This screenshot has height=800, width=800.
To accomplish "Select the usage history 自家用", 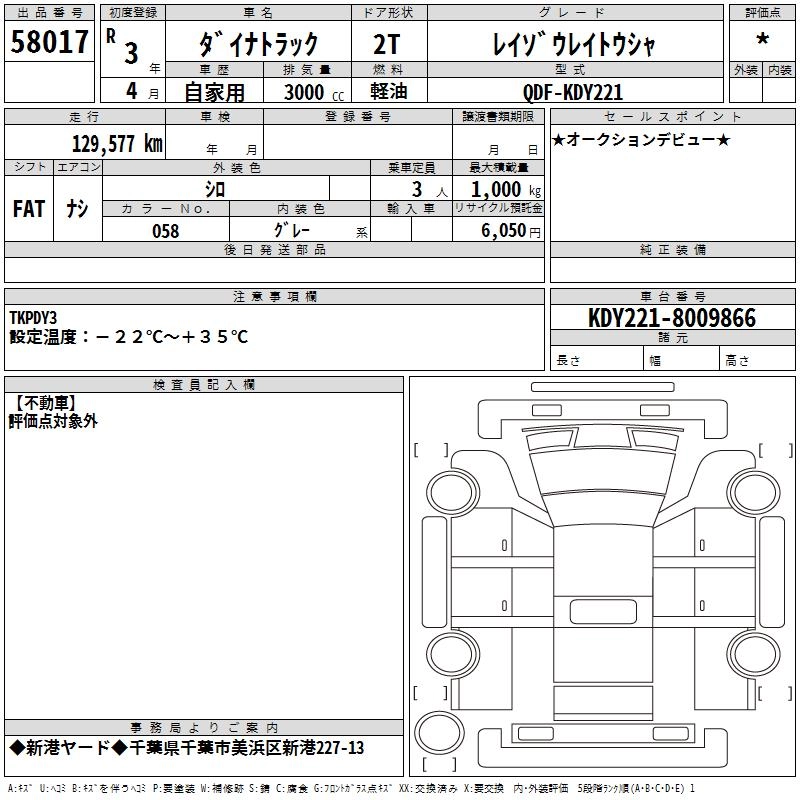I will click(214, 92).
